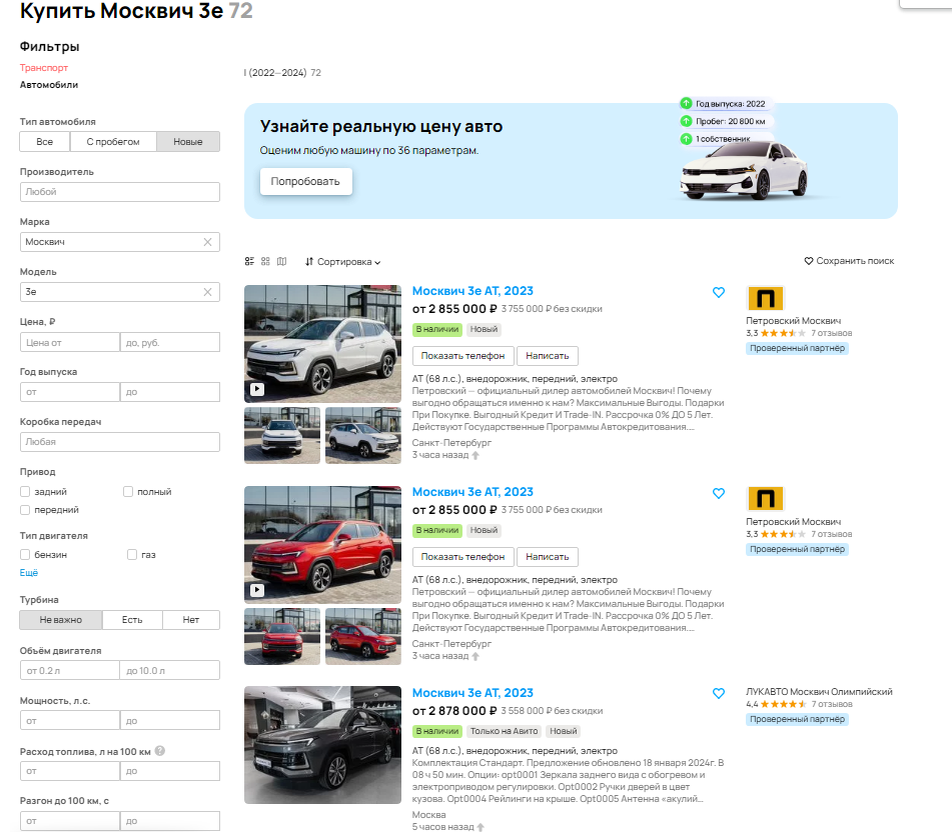
Task: Open year-from dropdown field
Action: click(x=70, y=392)
